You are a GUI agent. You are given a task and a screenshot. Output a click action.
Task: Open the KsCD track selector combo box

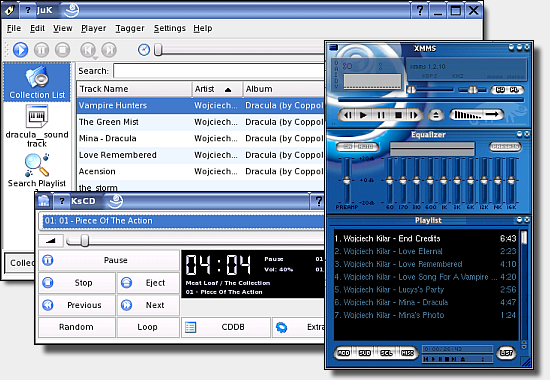click(x=182, y=221)
